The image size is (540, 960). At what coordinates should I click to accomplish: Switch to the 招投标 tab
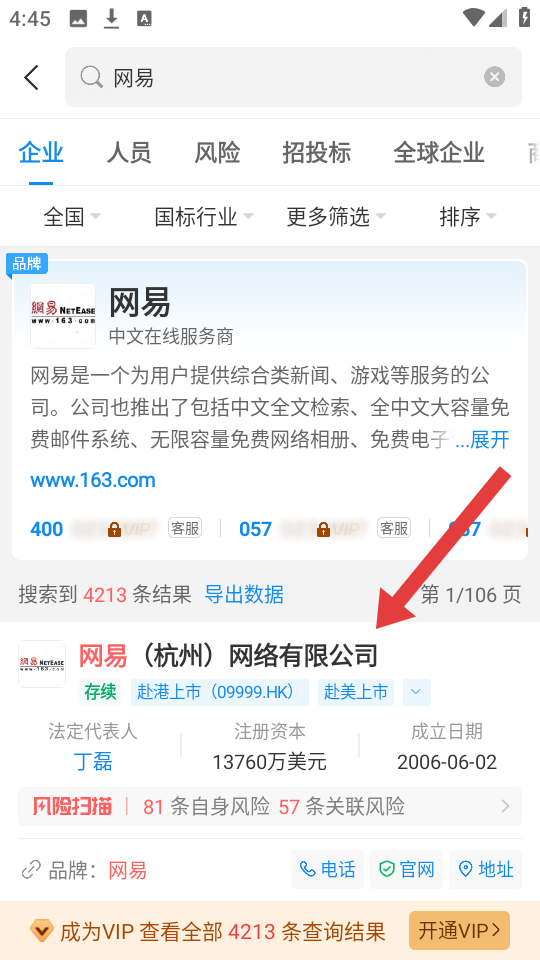click(x=317, y=152)
